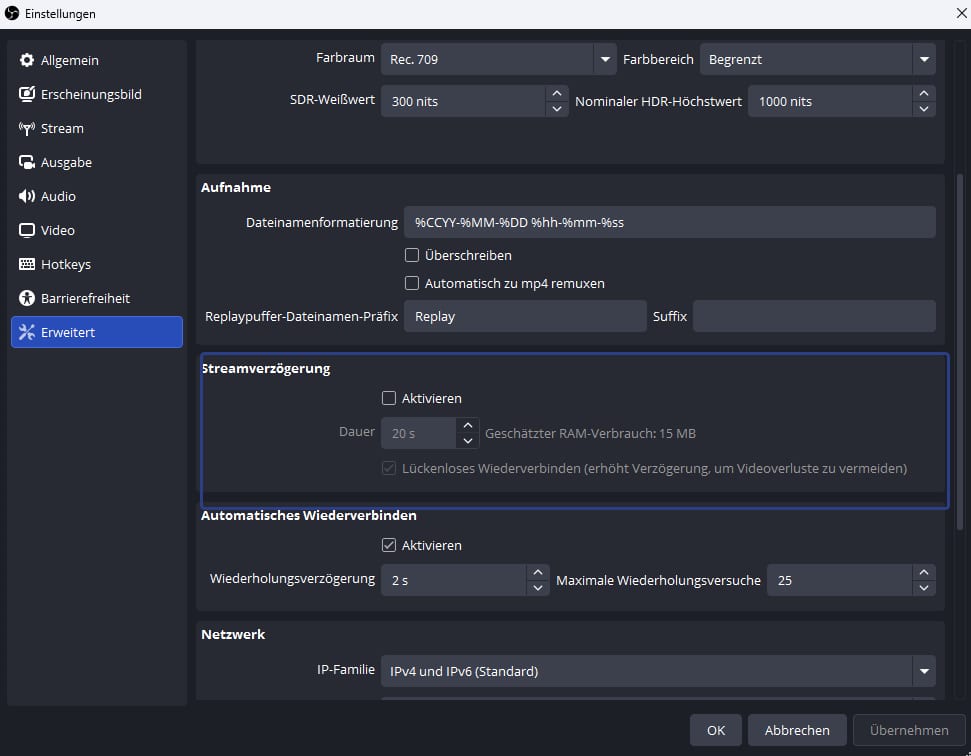Viewport: 971px width, 756px height.
Task: Increase Maximale Wiederholungsversuche value
Action: pos(924,573)
